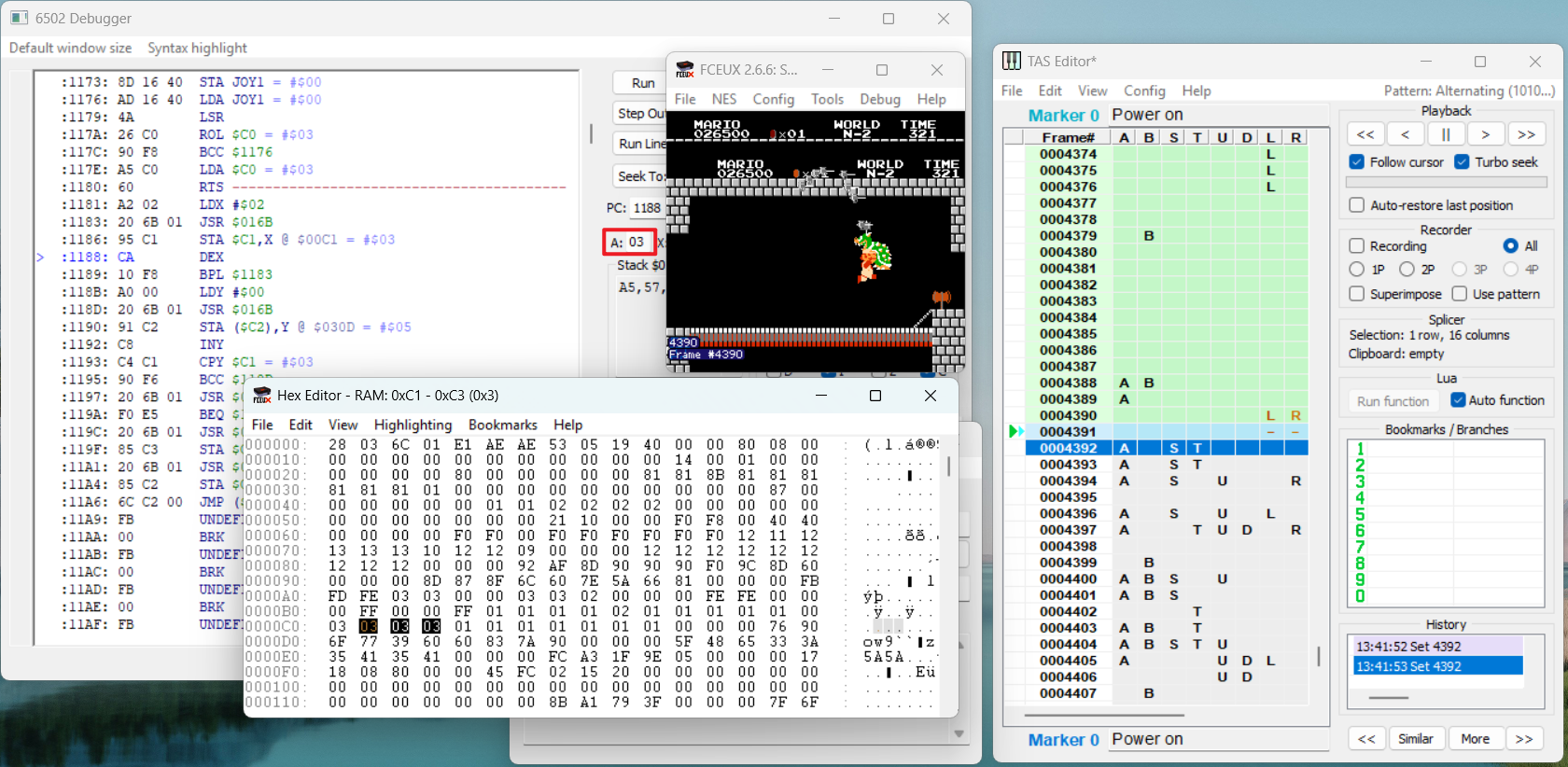Click the next marker >> button at bottom

click(1524, 739)
